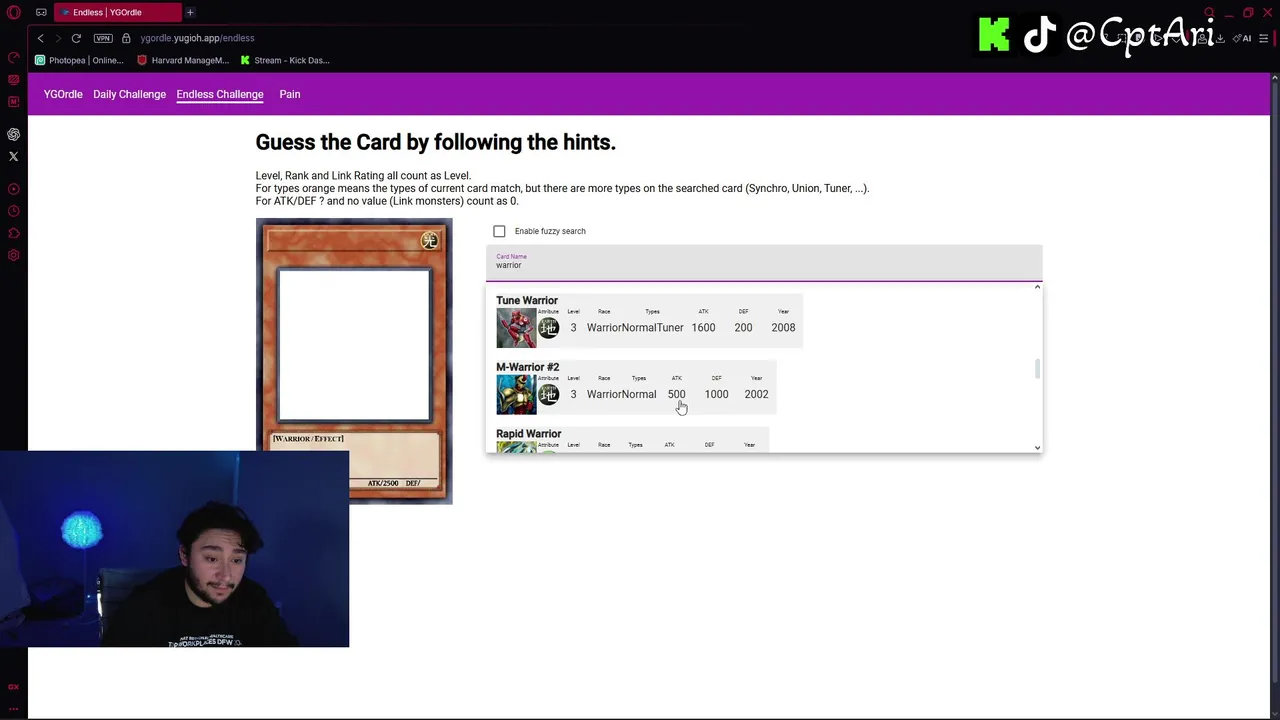Click the blank card artwork area
Screen dimensions: 1280x720
354,345
